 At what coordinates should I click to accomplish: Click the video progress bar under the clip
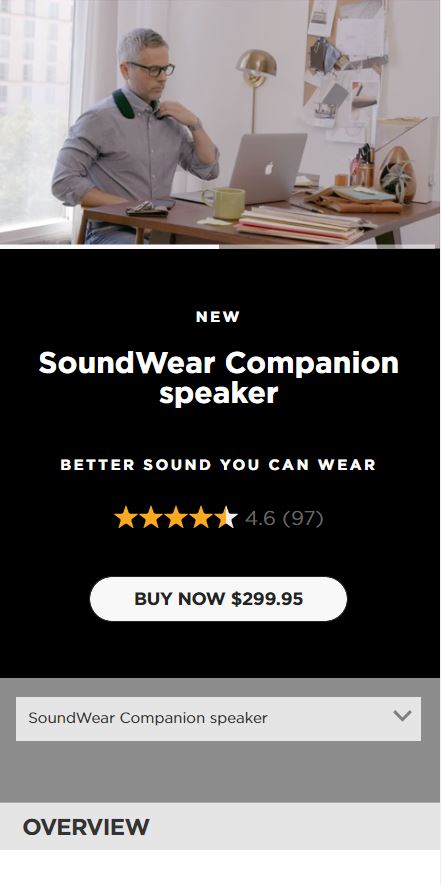tap(220, 247)
